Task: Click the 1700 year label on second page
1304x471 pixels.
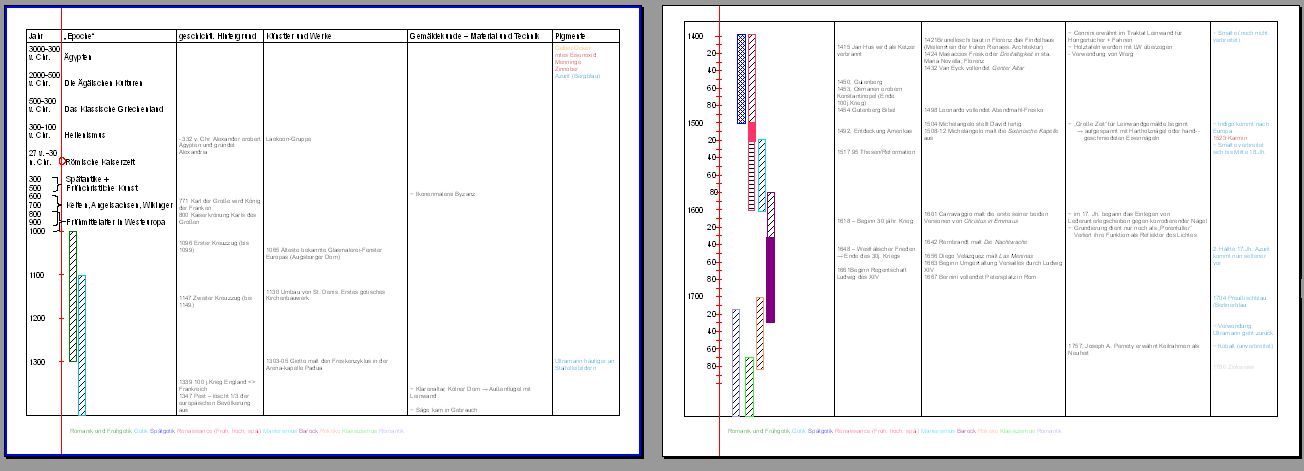Action: coord(696,297)
